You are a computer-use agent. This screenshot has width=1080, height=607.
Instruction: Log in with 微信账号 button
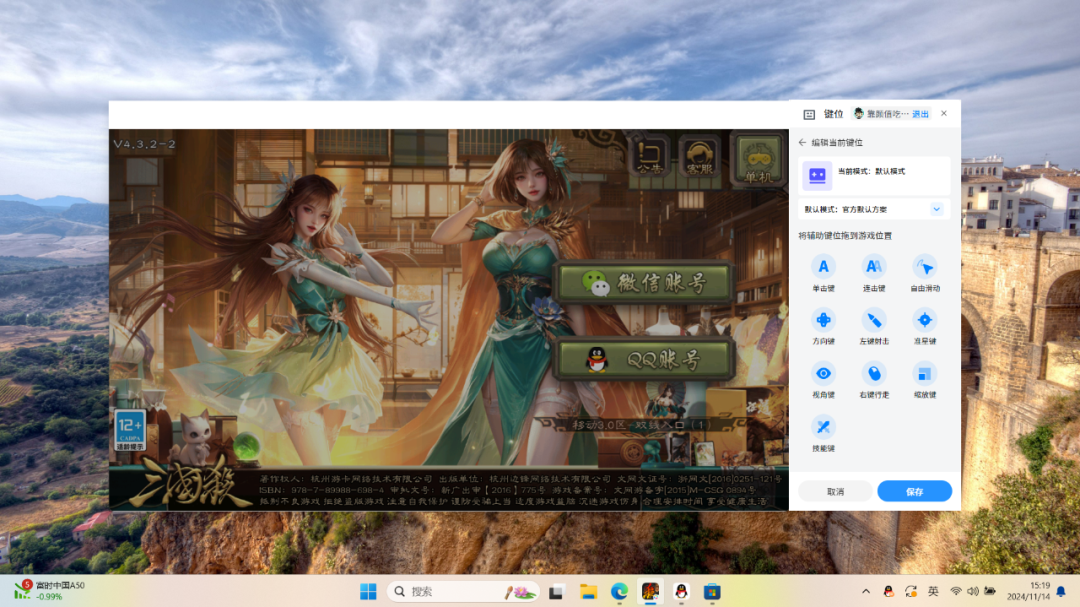(645, 284)
